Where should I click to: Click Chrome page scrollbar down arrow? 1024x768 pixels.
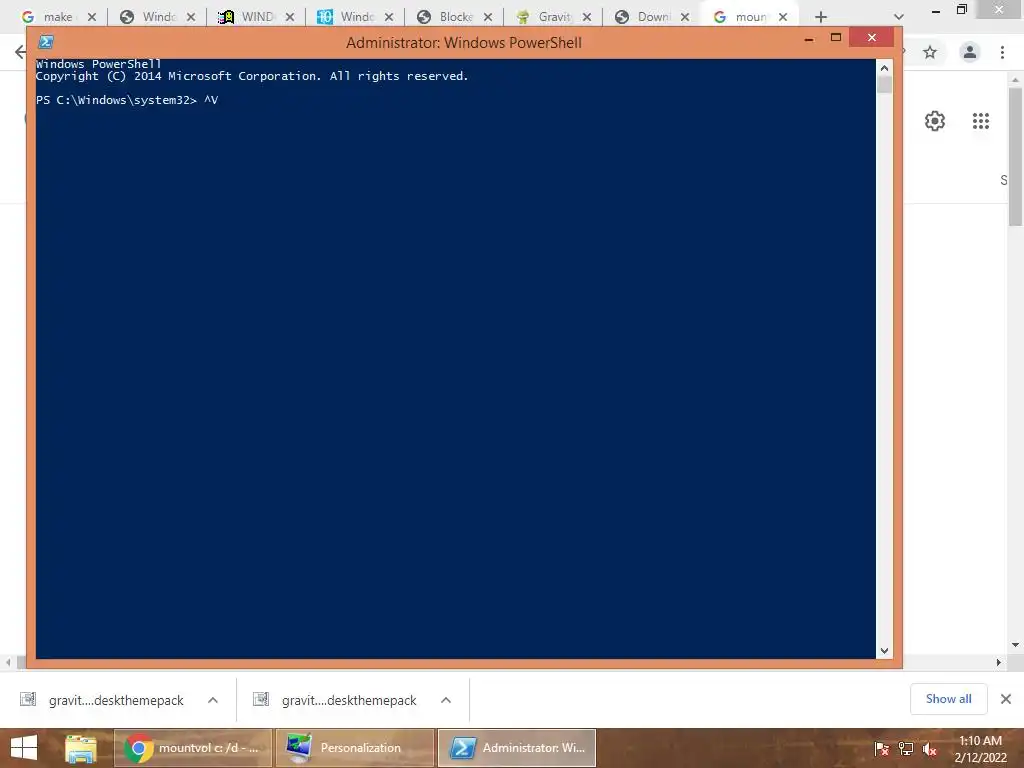[1016, 645]
